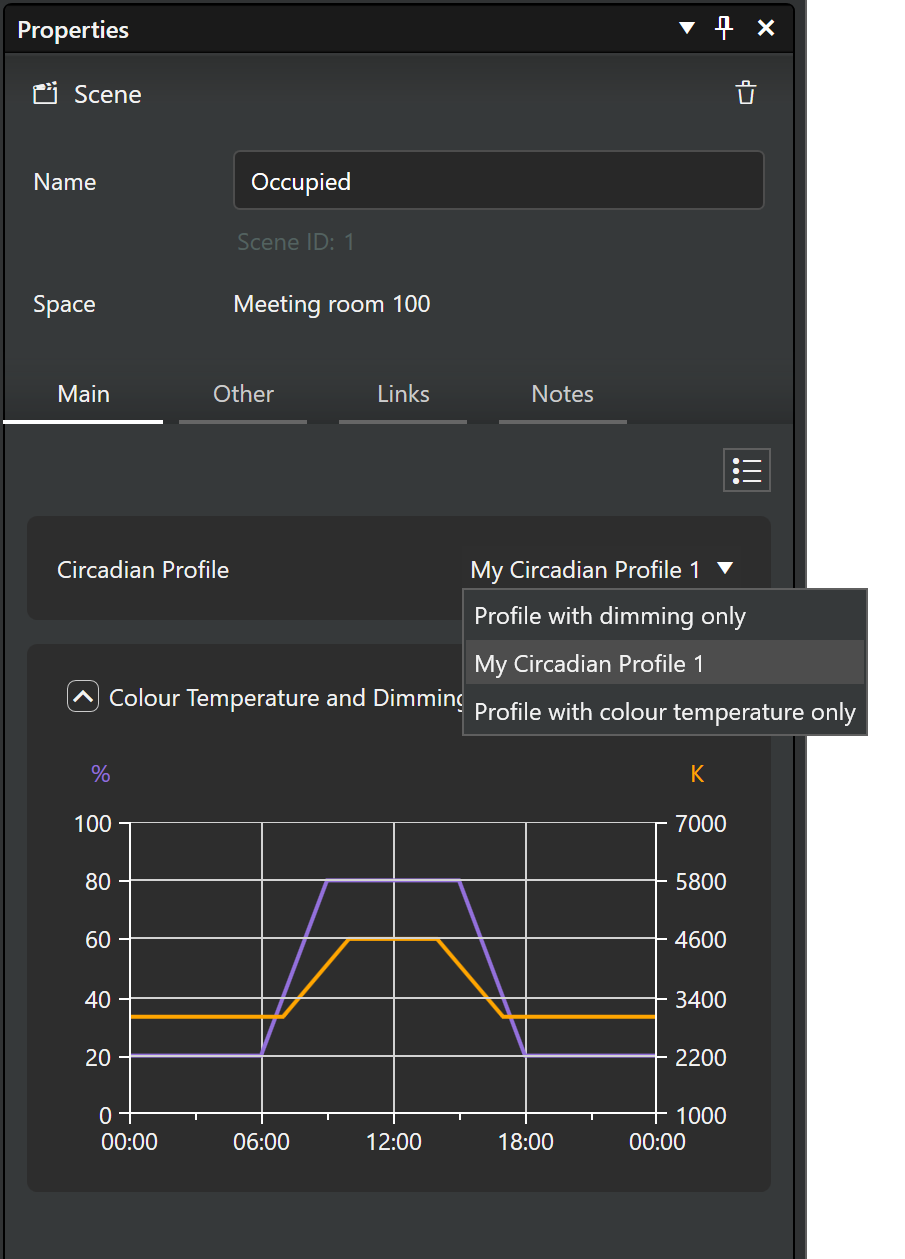Click the Scene clapperboard icon
The image size is (905, 1259).
(x=45, y=94)
